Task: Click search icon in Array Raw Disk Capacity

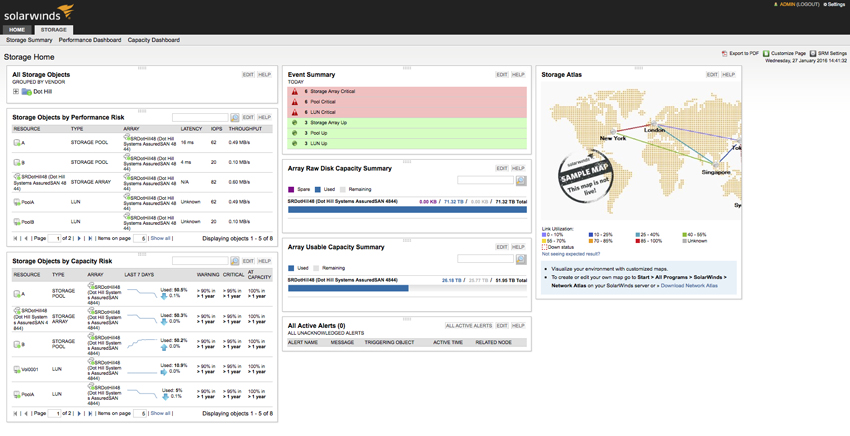Action: coord(521,181)
